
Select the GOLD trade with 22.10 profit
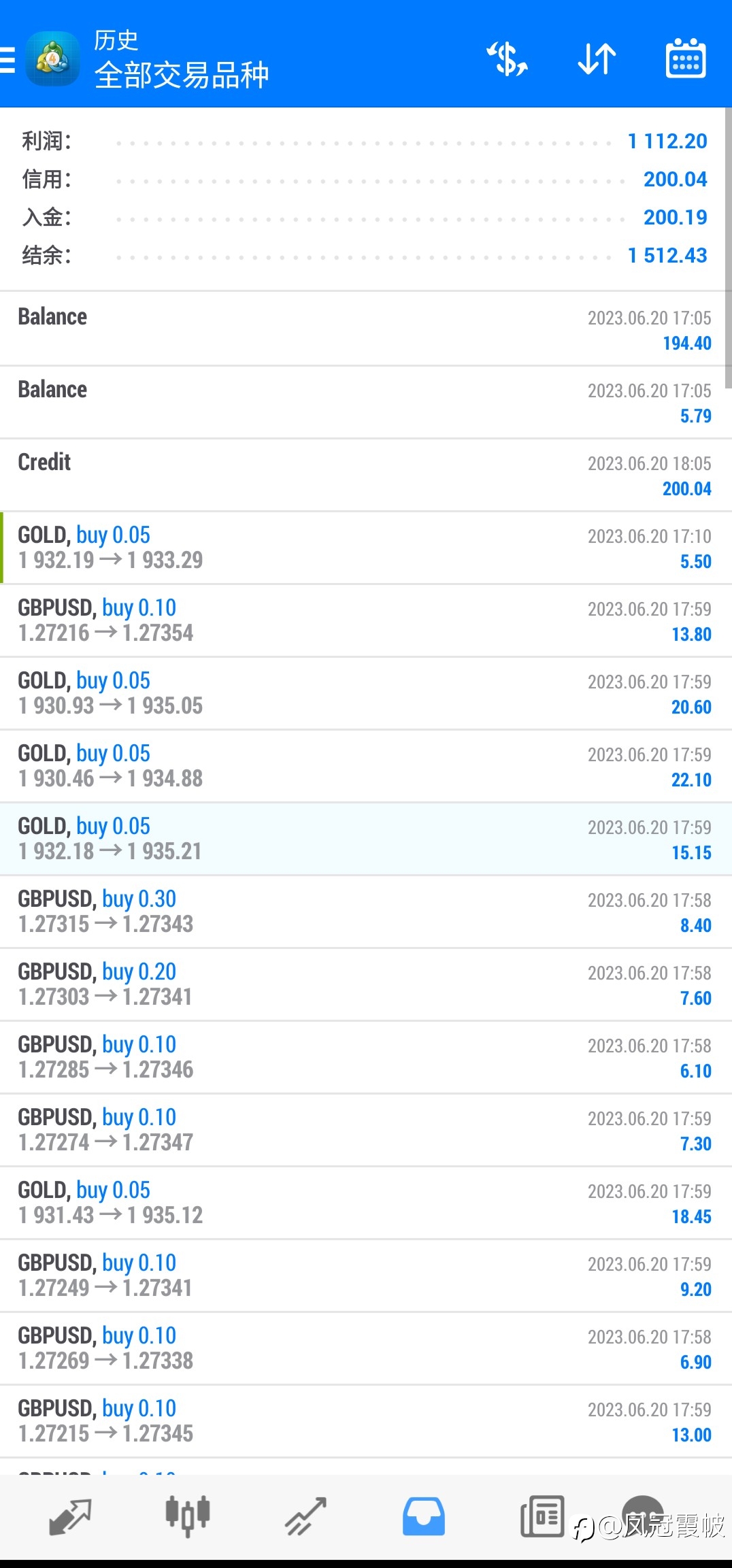pyautogui.click(x=366, y=766)
